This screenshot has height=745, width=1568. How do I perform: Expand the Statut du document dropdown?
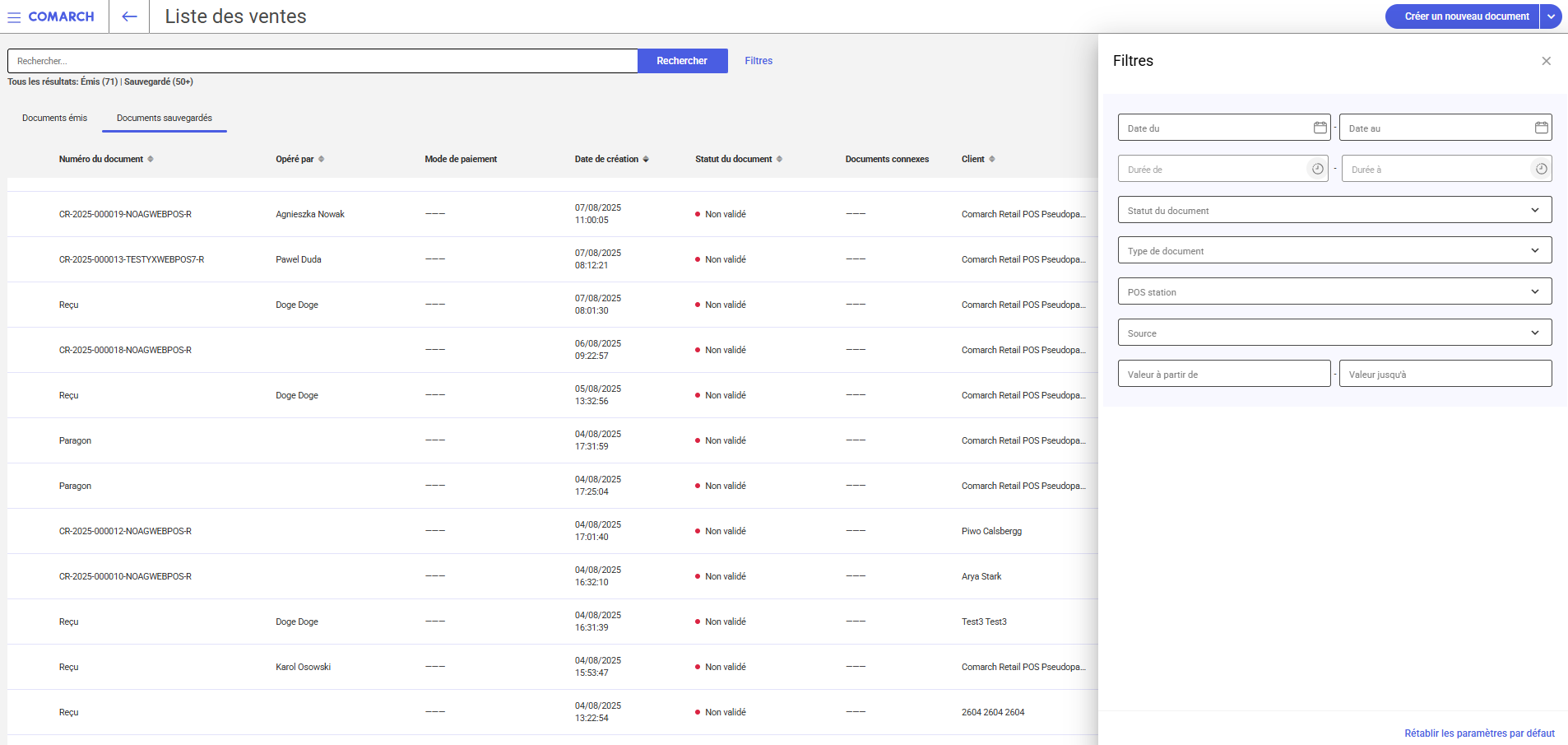(x=1534, y=210)
